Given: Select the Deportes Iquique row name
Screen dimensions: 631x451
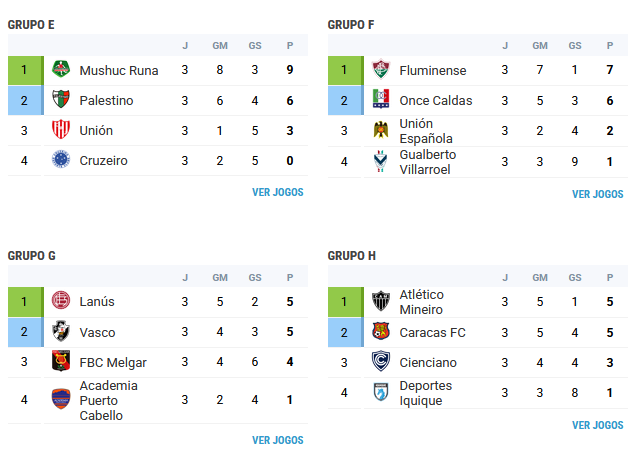Looking at the screenshot, I should click(x=426, y=393).
